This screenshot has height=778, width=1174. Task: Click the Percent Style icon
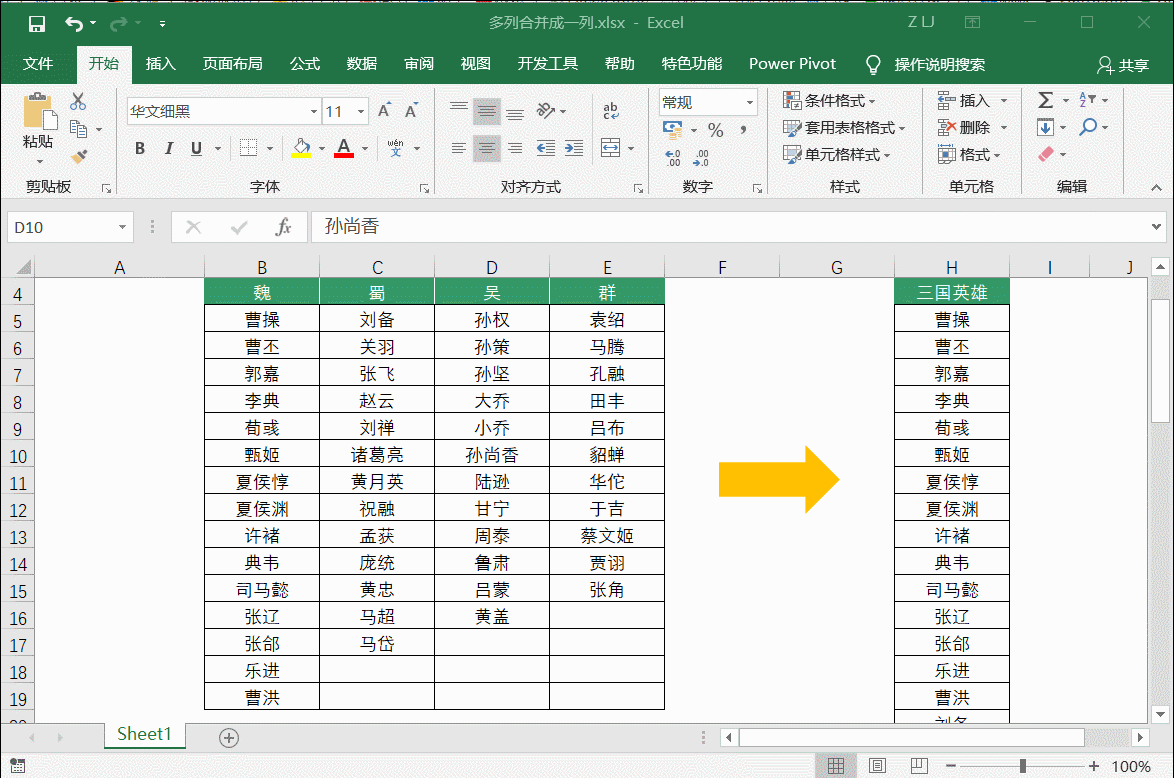point(716,130)
